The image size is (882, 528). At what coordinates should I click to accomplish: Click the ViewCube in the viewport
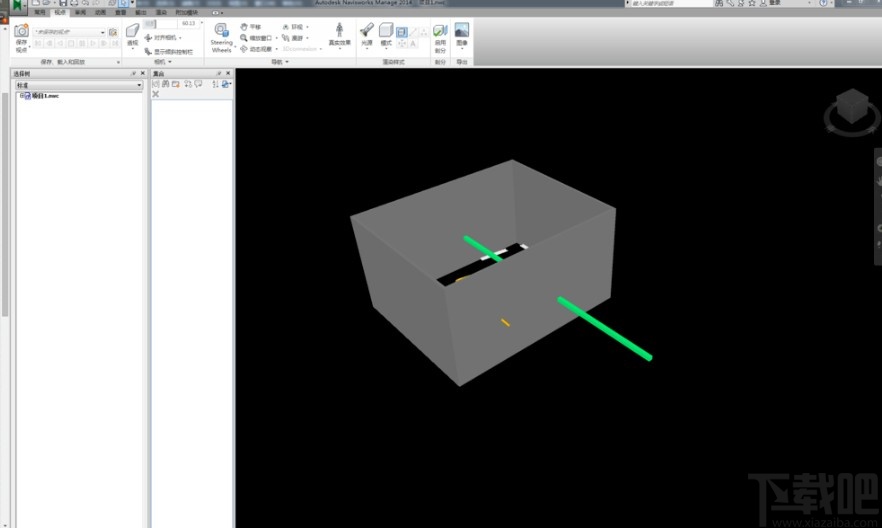point(851,107)
